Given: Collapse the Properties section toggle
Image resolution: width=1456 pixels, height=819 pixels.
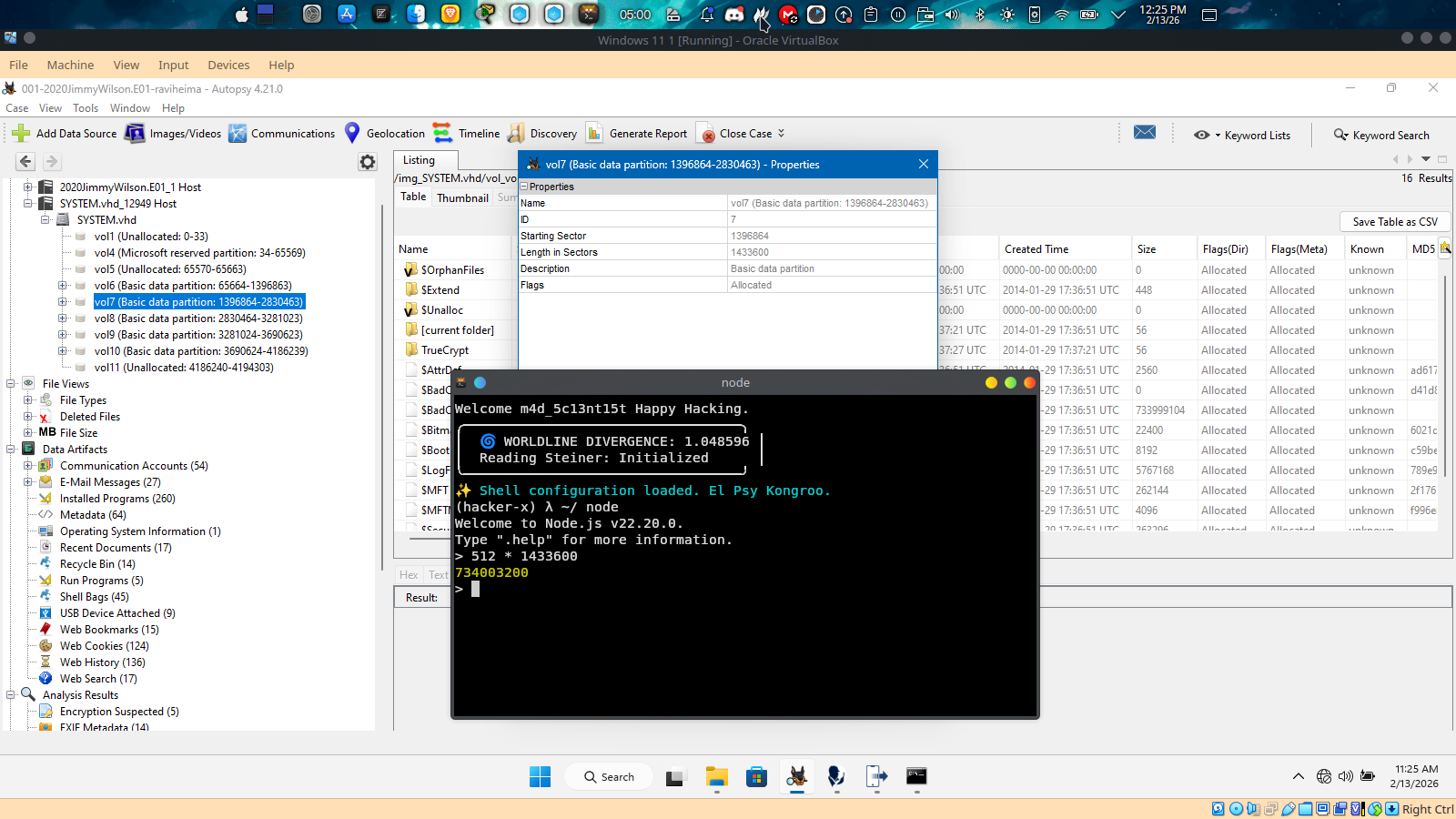Looking at the screenshot, I should [x=524, y=187].
